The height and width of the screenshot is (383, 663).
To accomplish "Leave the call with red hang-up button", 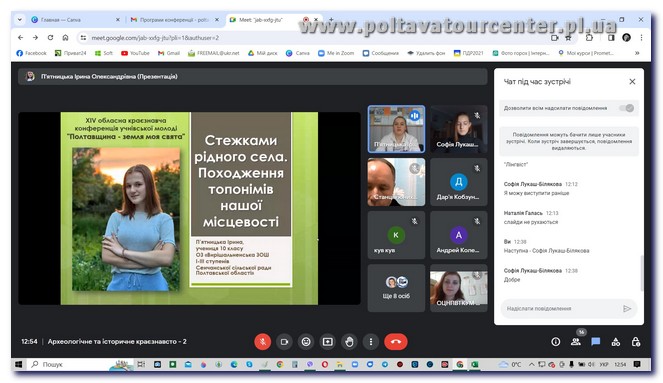I will click(x=396, y=342).
